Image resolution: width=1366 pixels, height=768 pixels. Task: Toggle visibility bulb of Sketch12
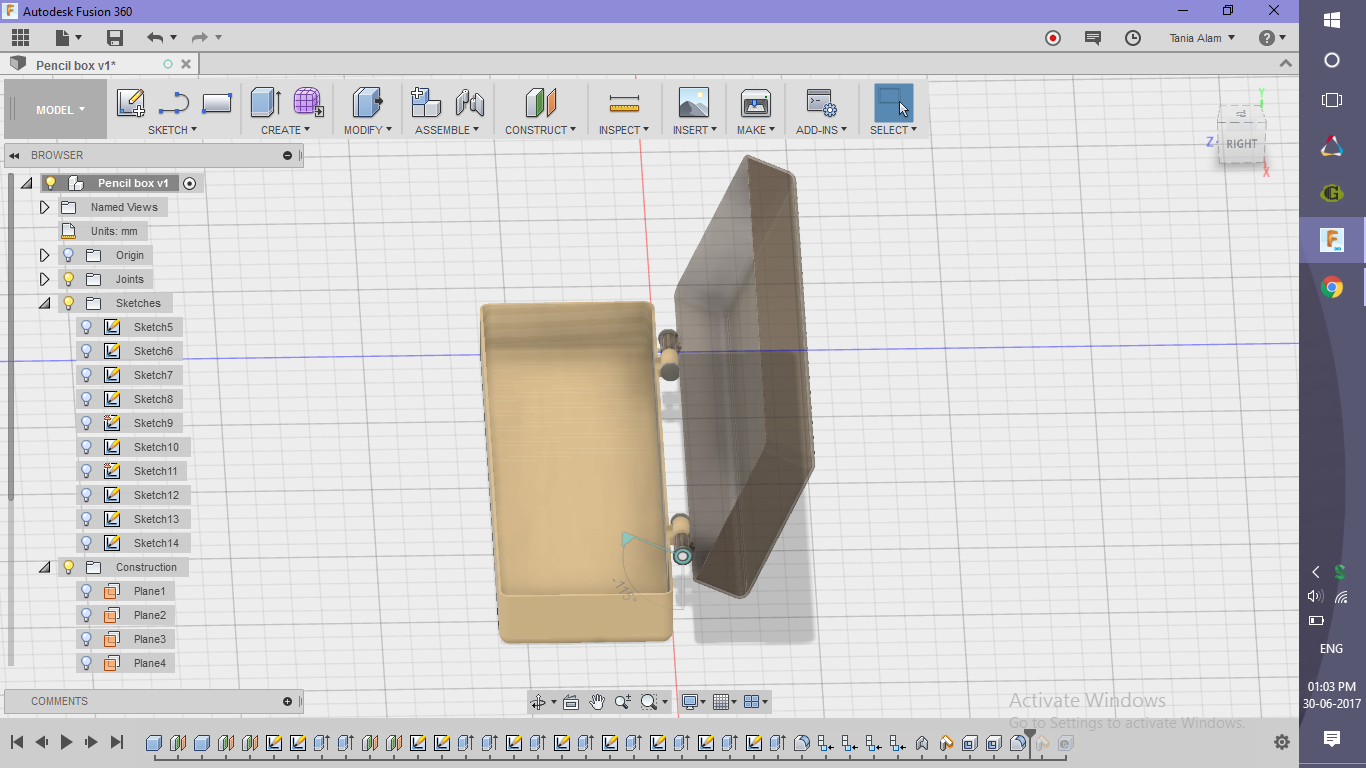[x=86, y=495]
